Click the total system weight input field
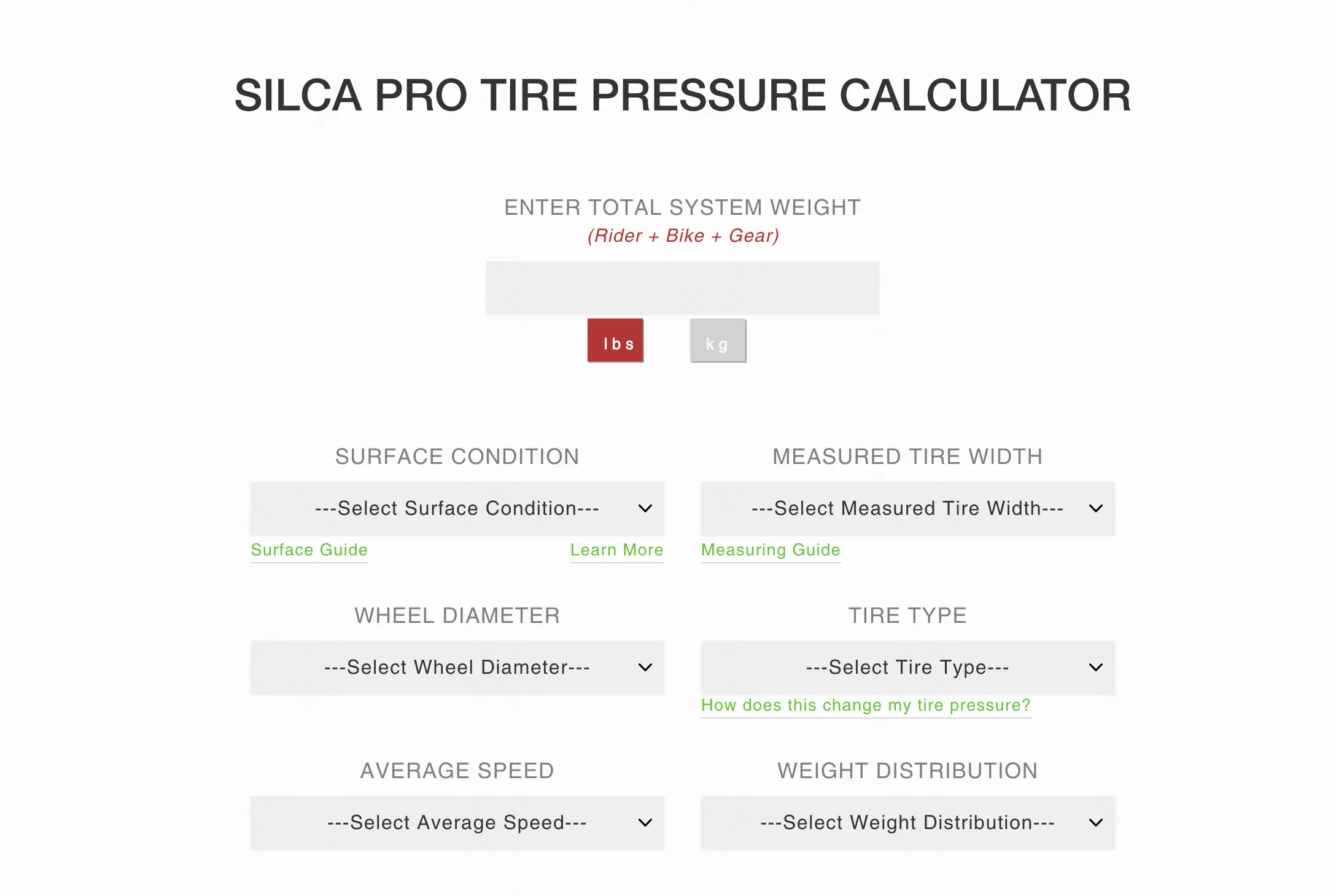The width and height of the screenshot is (1336, 896). 682,288
